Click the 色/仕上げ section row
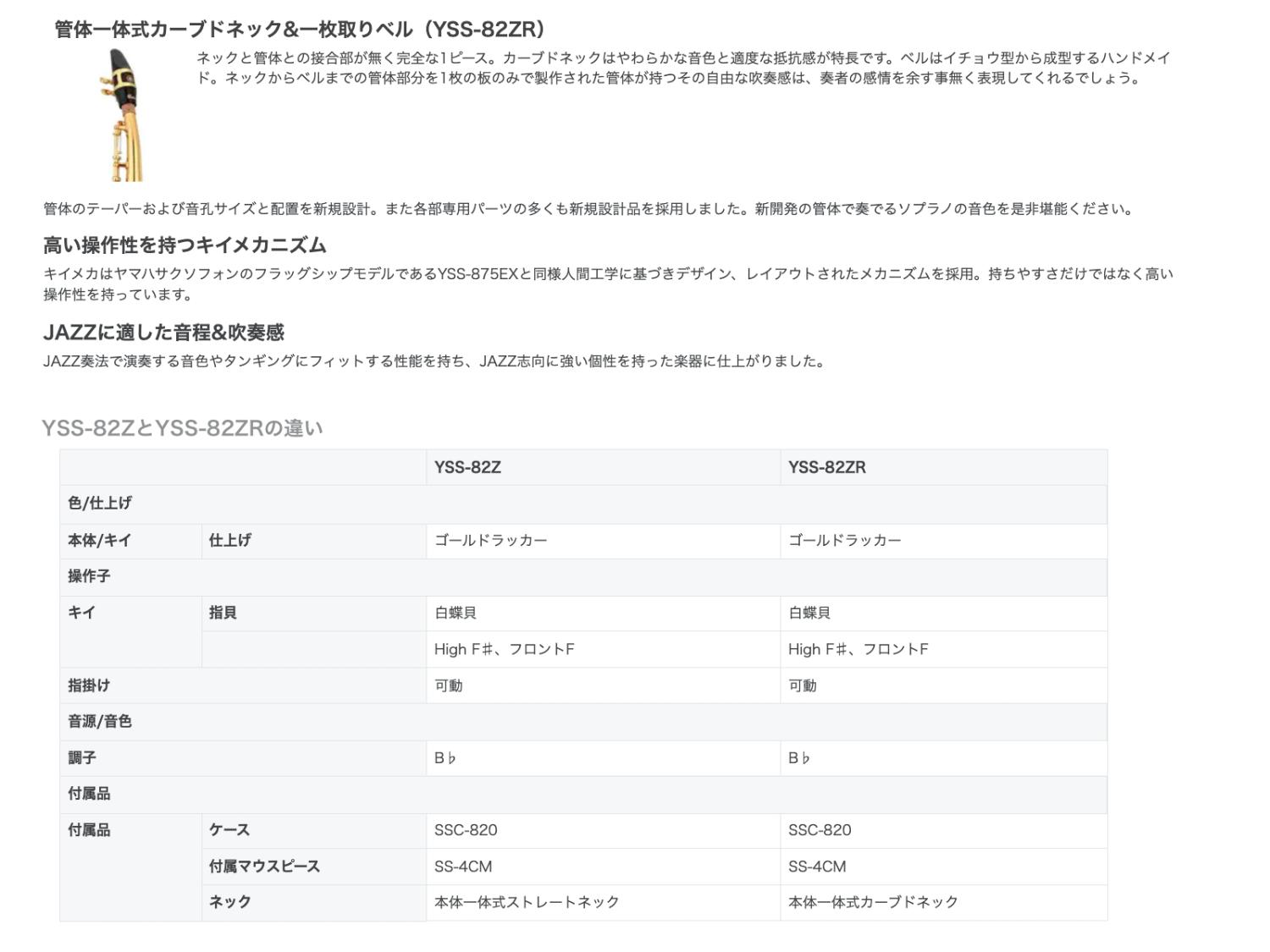Image resolution: width=1270 pixels, height=952 pixels. (x=100, y=504)
